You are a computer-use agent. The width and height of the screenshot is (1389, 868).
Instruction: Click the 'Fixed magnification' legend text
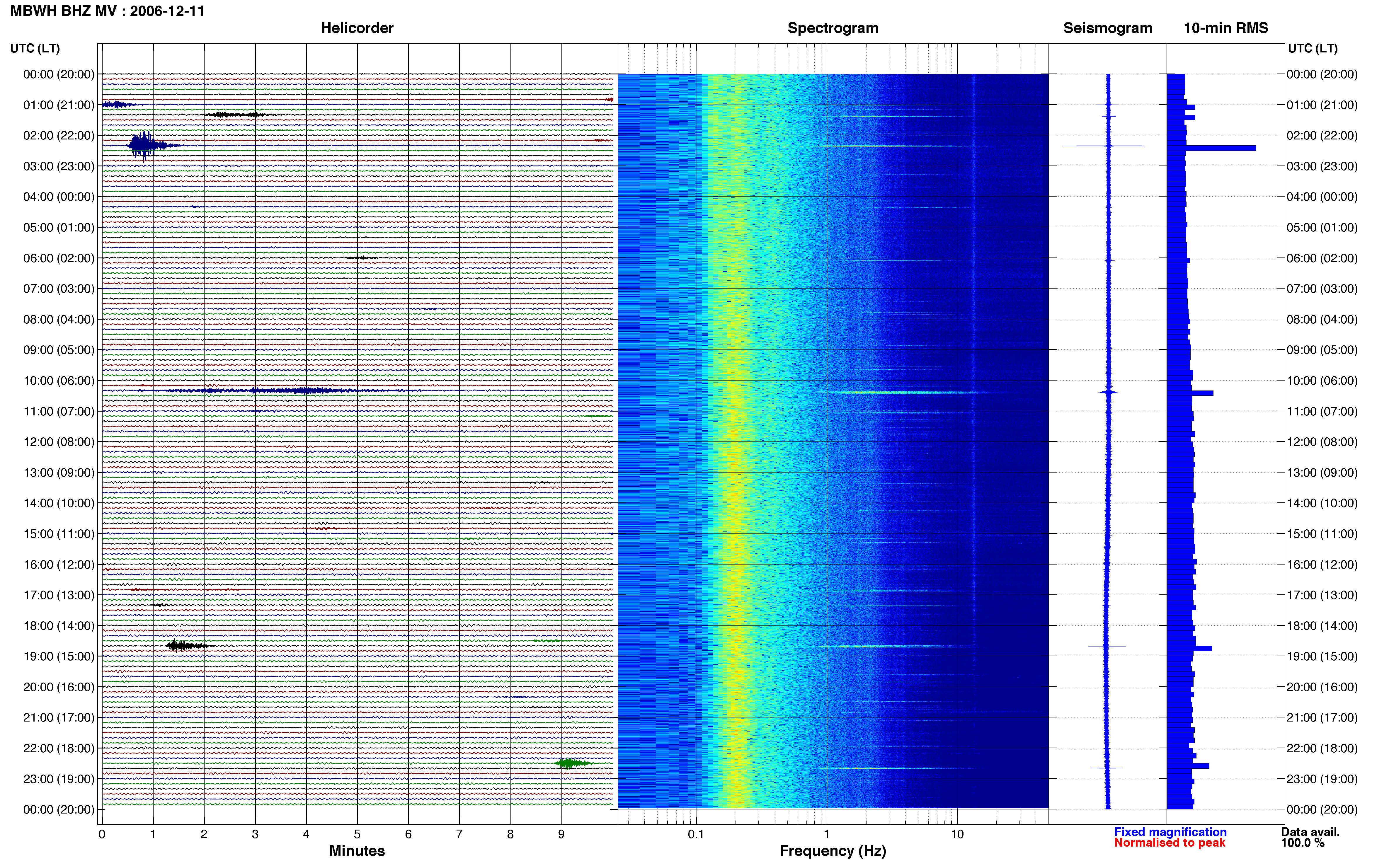click(1170, 832)
